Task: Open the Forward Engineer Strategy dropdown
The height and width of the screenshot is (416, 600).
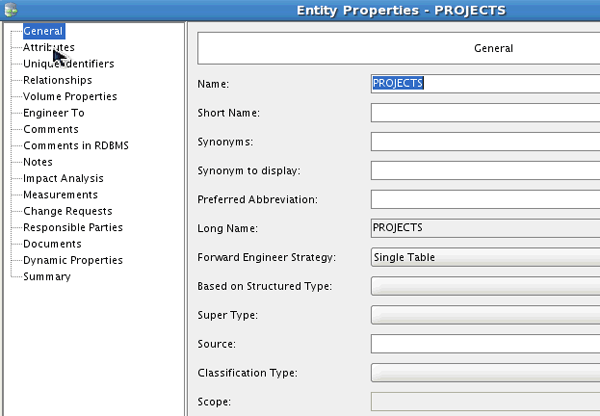Action: 485,258
